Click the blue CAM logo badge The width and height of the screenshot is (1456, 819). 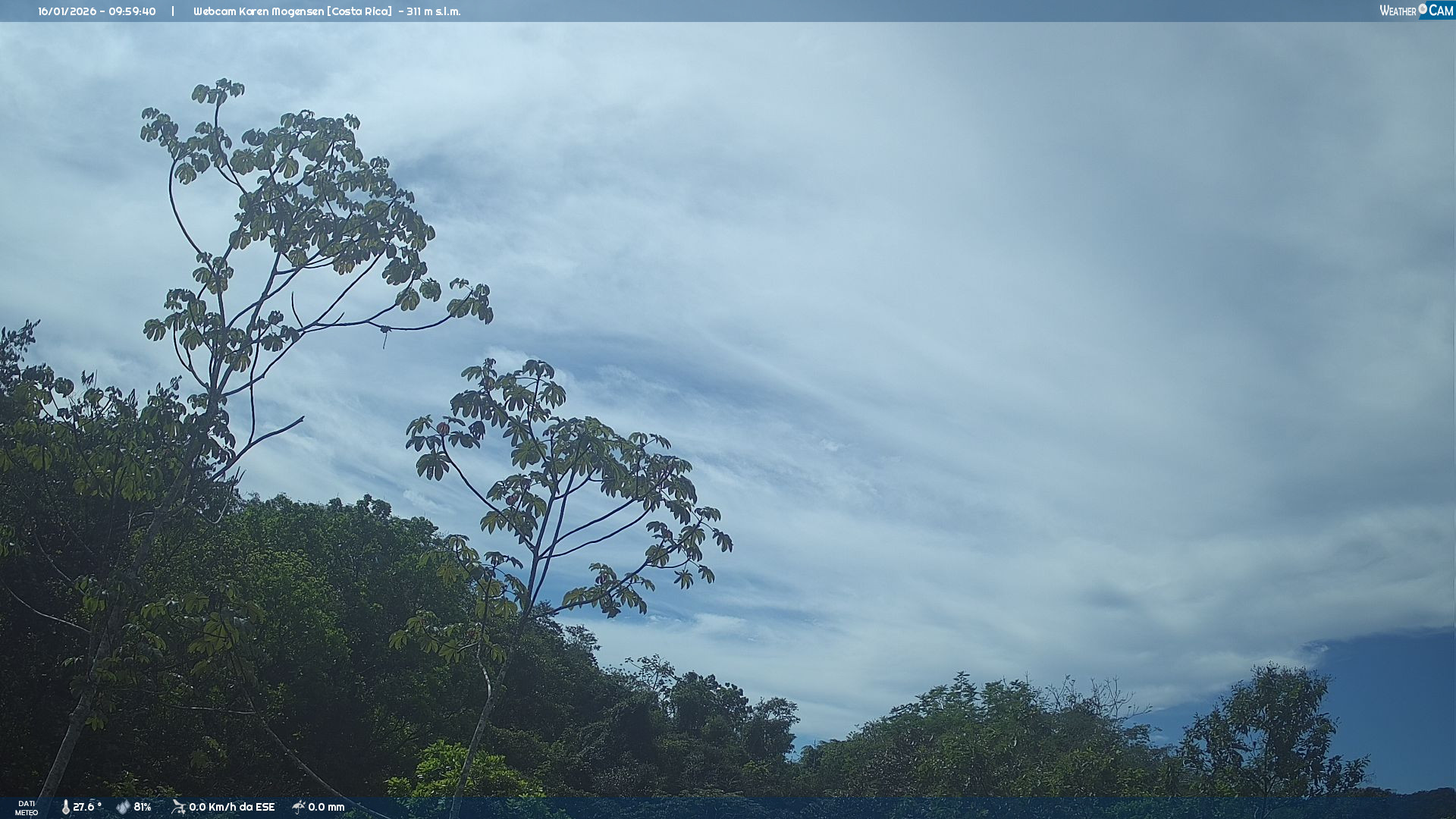(1440, 11)
